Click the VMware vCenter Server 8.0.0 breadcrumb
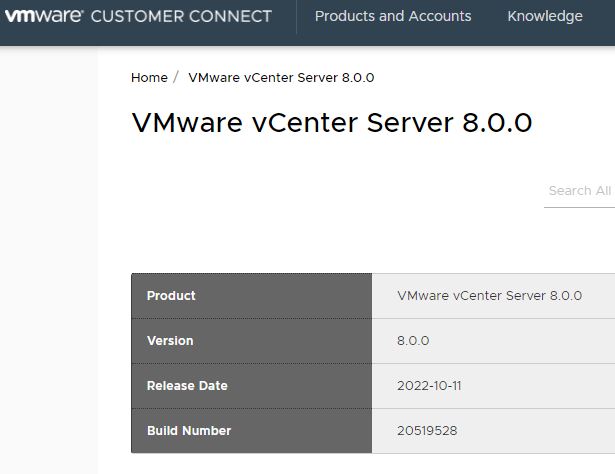The image size is (615, 474). tap(281, 78)
